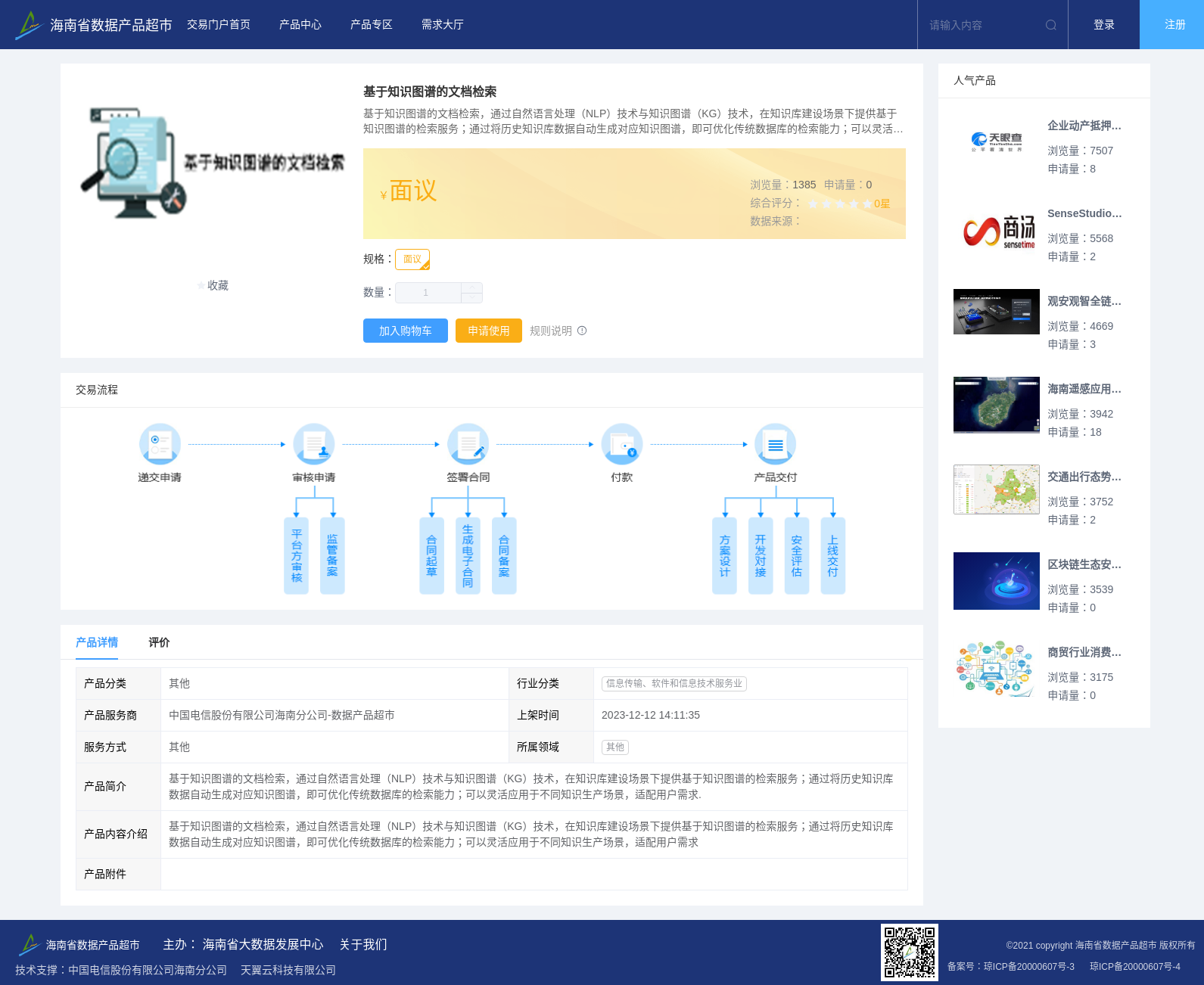Click the 审核申请 step icon
Image resolution: width=1204 pixels, height=985 pixels.
pyautogui.click(x=314, y=444)
